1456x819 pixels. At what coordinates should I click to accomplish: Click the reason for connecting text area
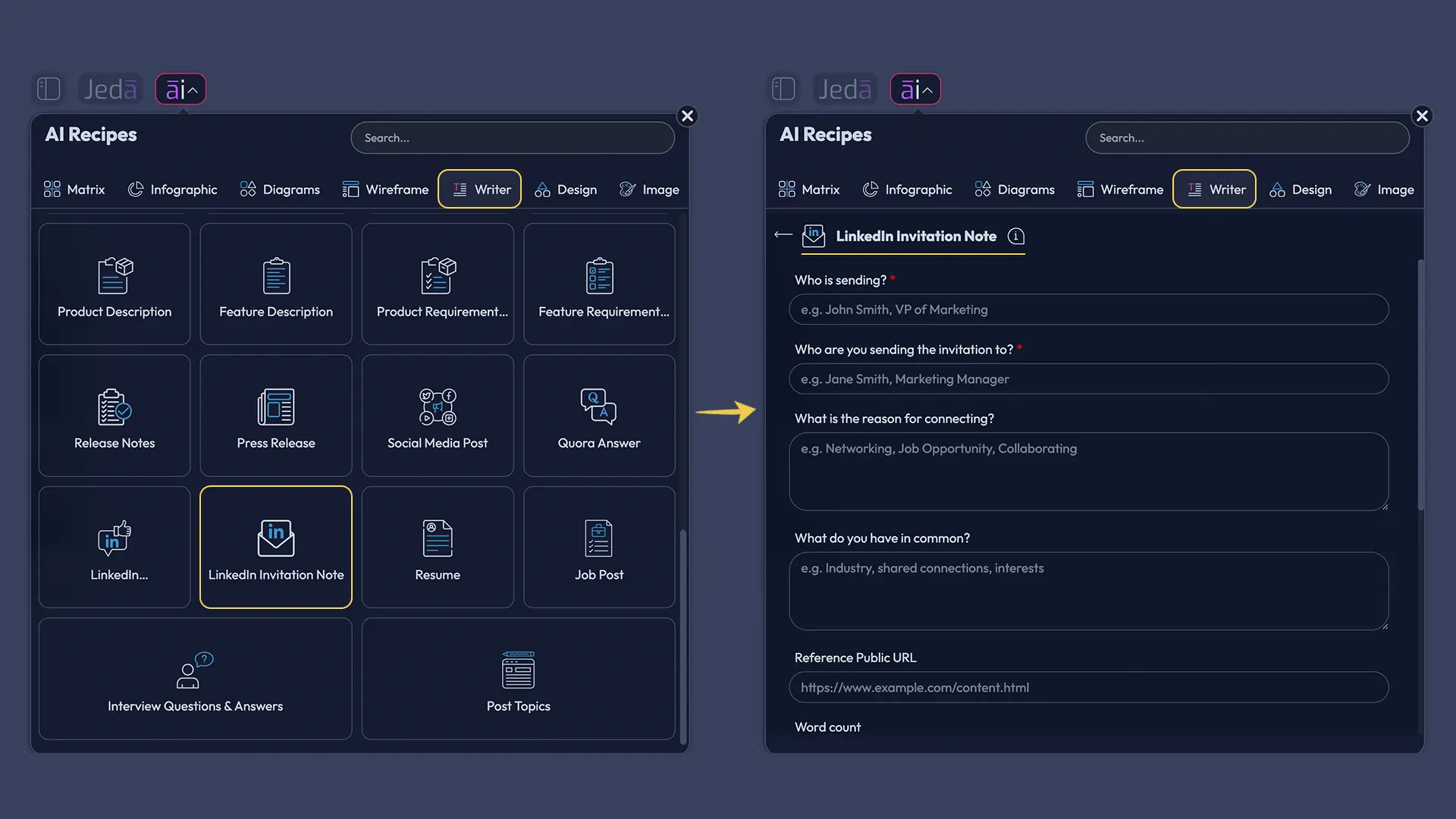tap(1089, 471)
